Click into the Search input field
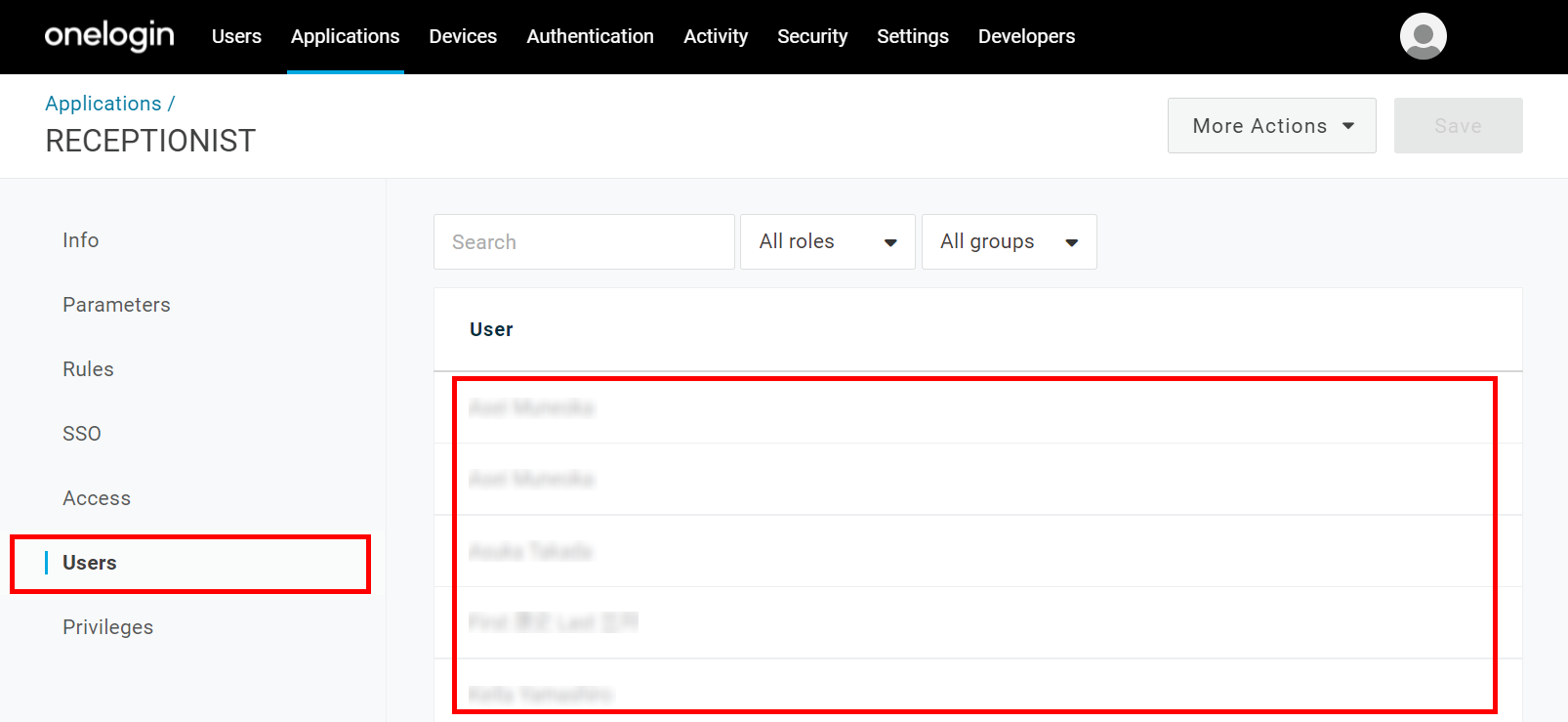The width and height of the screenshot is (1568, 722). [584, 241]
